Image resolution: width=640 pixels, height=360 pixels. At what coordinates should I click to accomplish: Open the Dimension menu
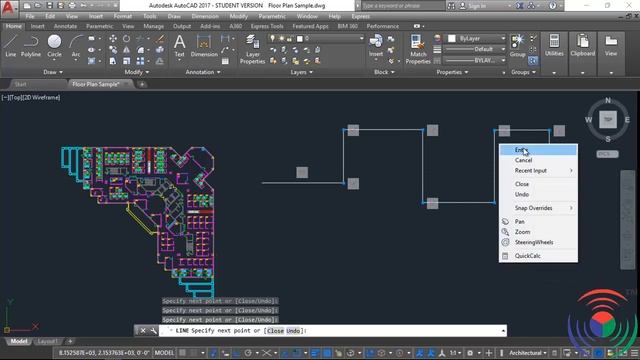tap(205, 16)
